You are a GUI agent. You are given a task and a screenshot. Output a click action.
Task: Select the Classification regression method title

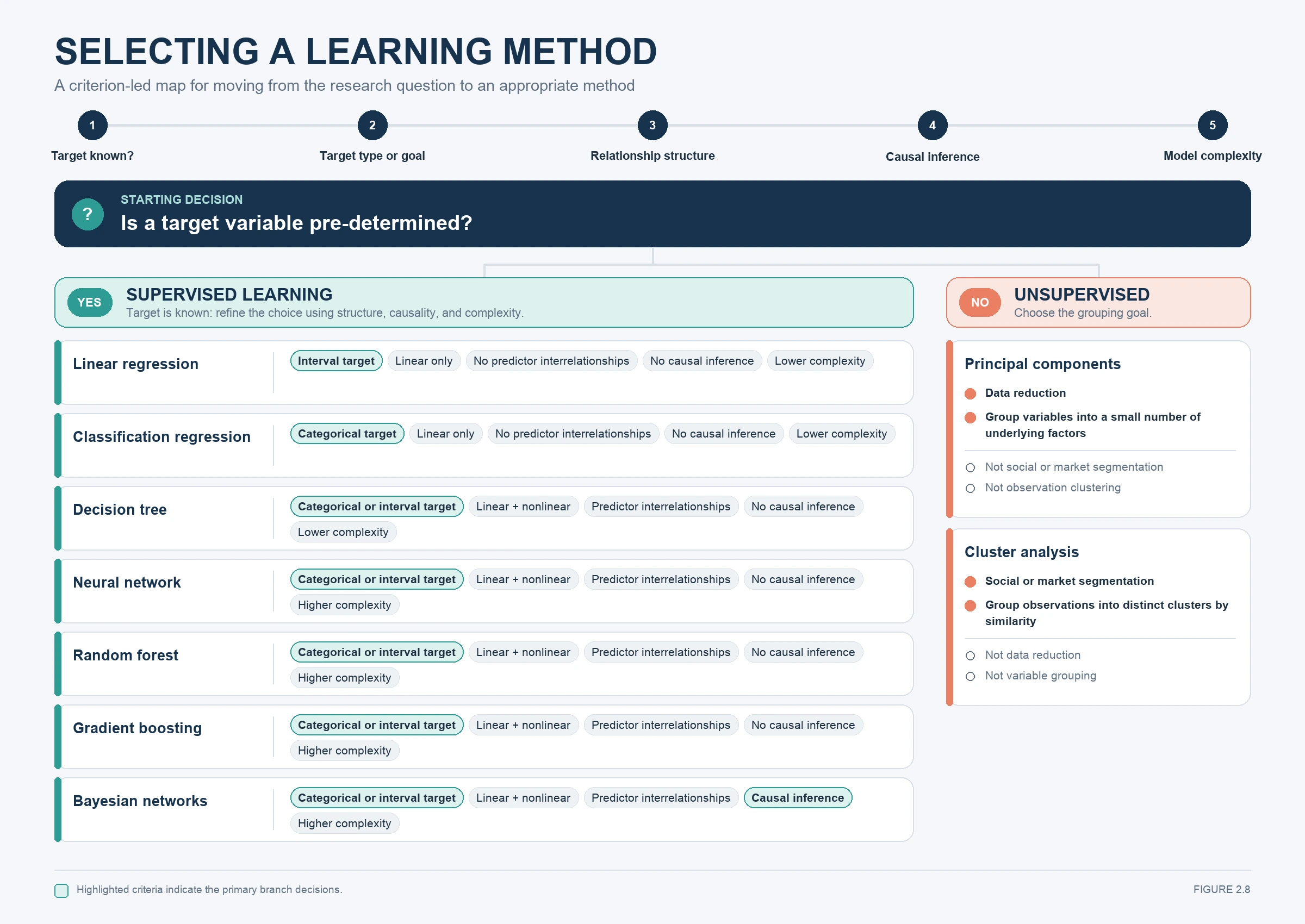click(161, 437)
